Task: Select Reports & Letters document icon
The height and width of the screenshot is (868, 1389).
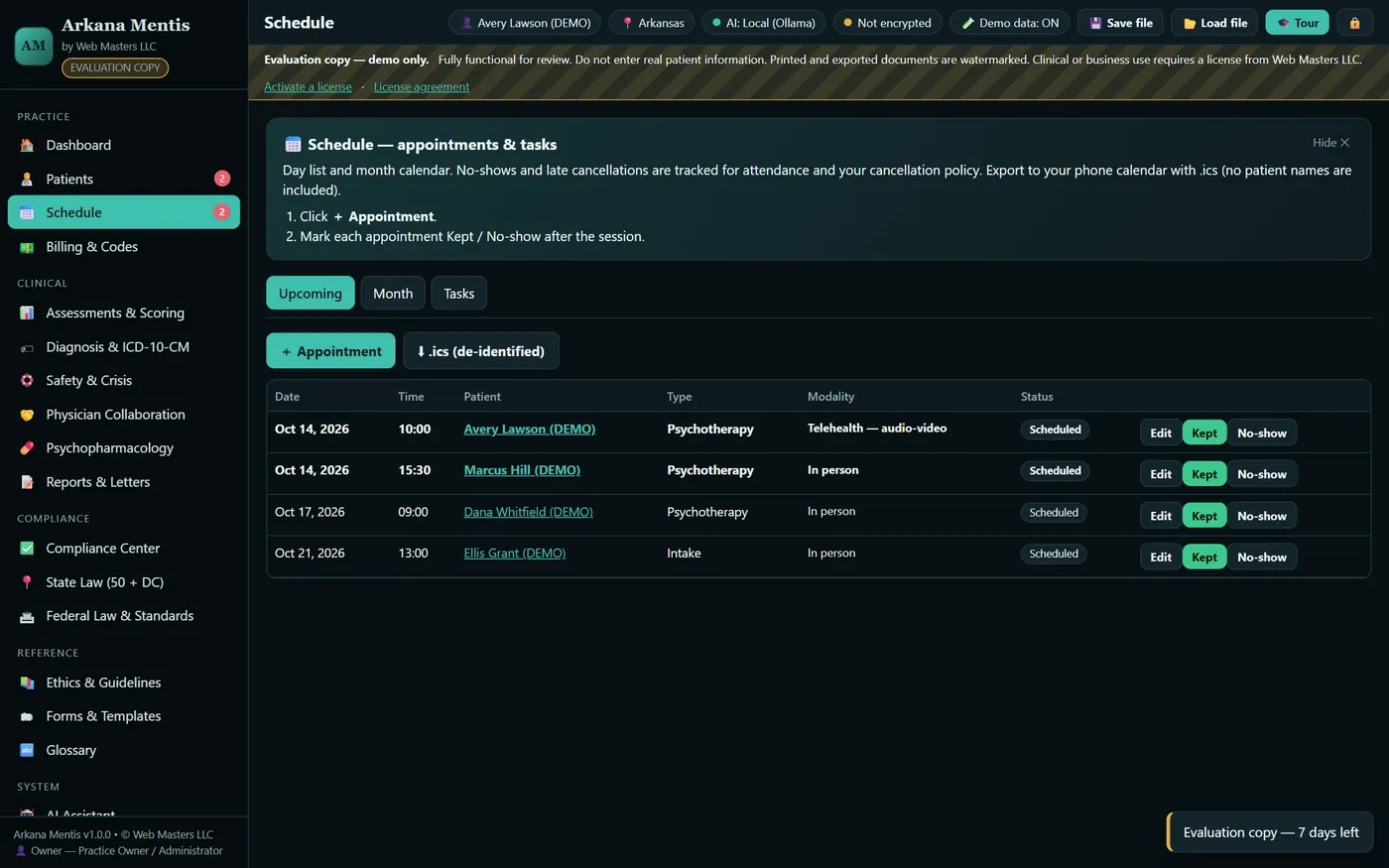Action: tap(27, 482)
